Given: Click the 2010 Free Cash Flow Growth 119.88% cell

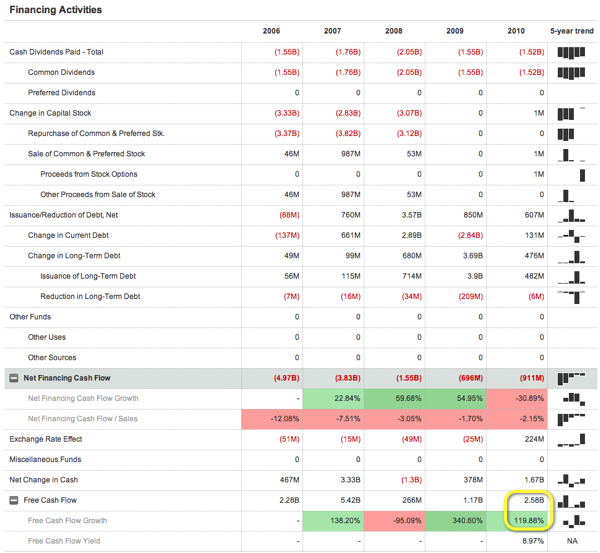Looking at the screenshot, I should pos(517,521).
